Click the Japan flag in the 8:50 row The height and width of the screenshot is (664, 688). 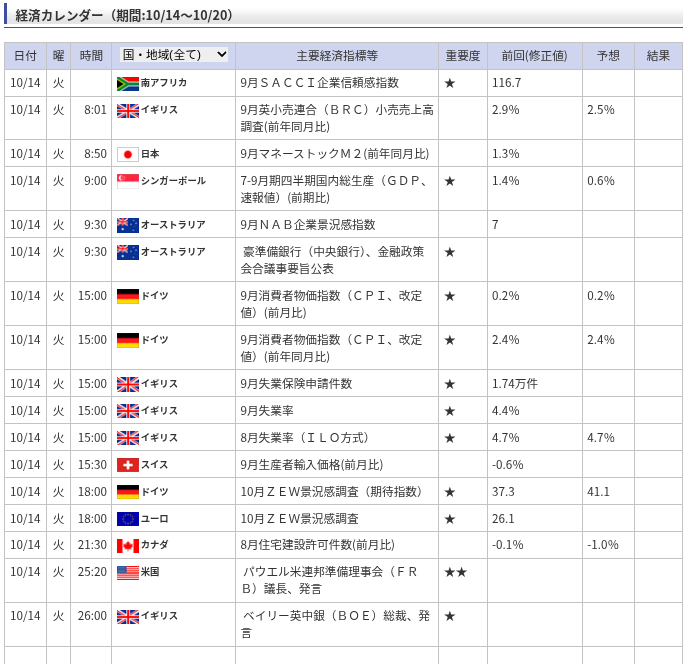click(x=128, y=154)
